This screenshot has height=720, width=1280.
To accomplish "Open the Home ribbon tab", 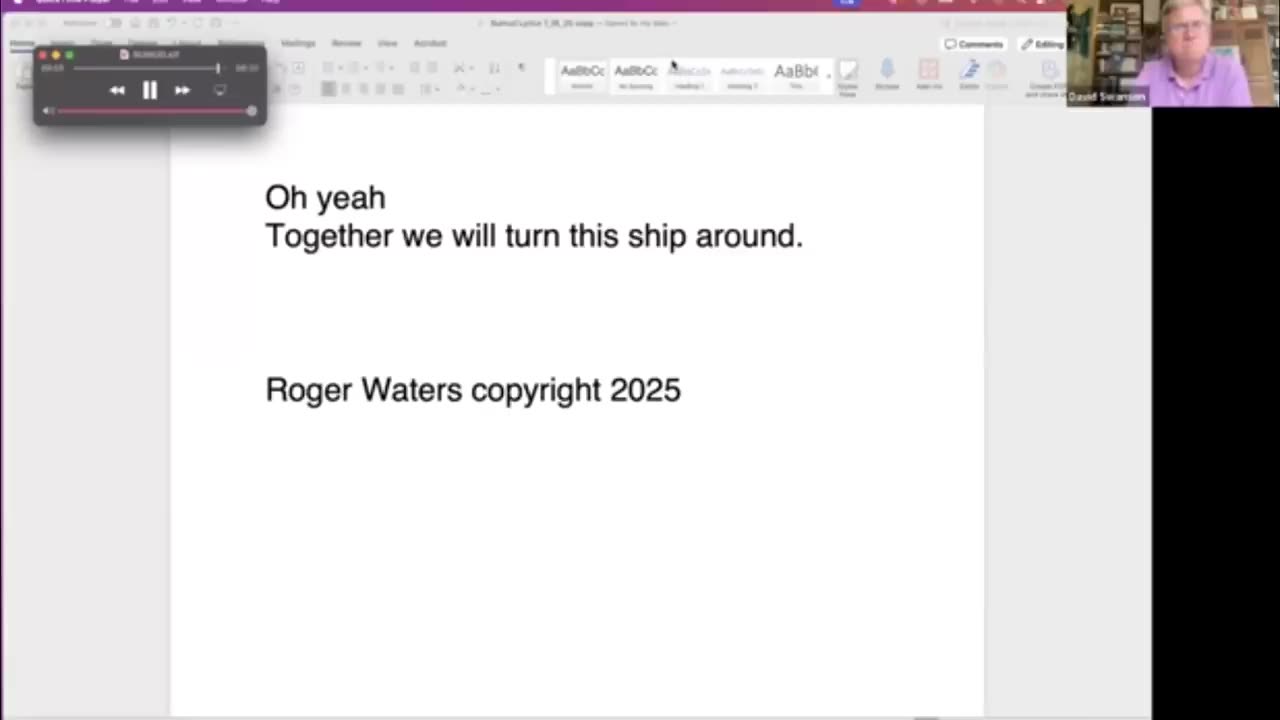I will coord(21,43).
